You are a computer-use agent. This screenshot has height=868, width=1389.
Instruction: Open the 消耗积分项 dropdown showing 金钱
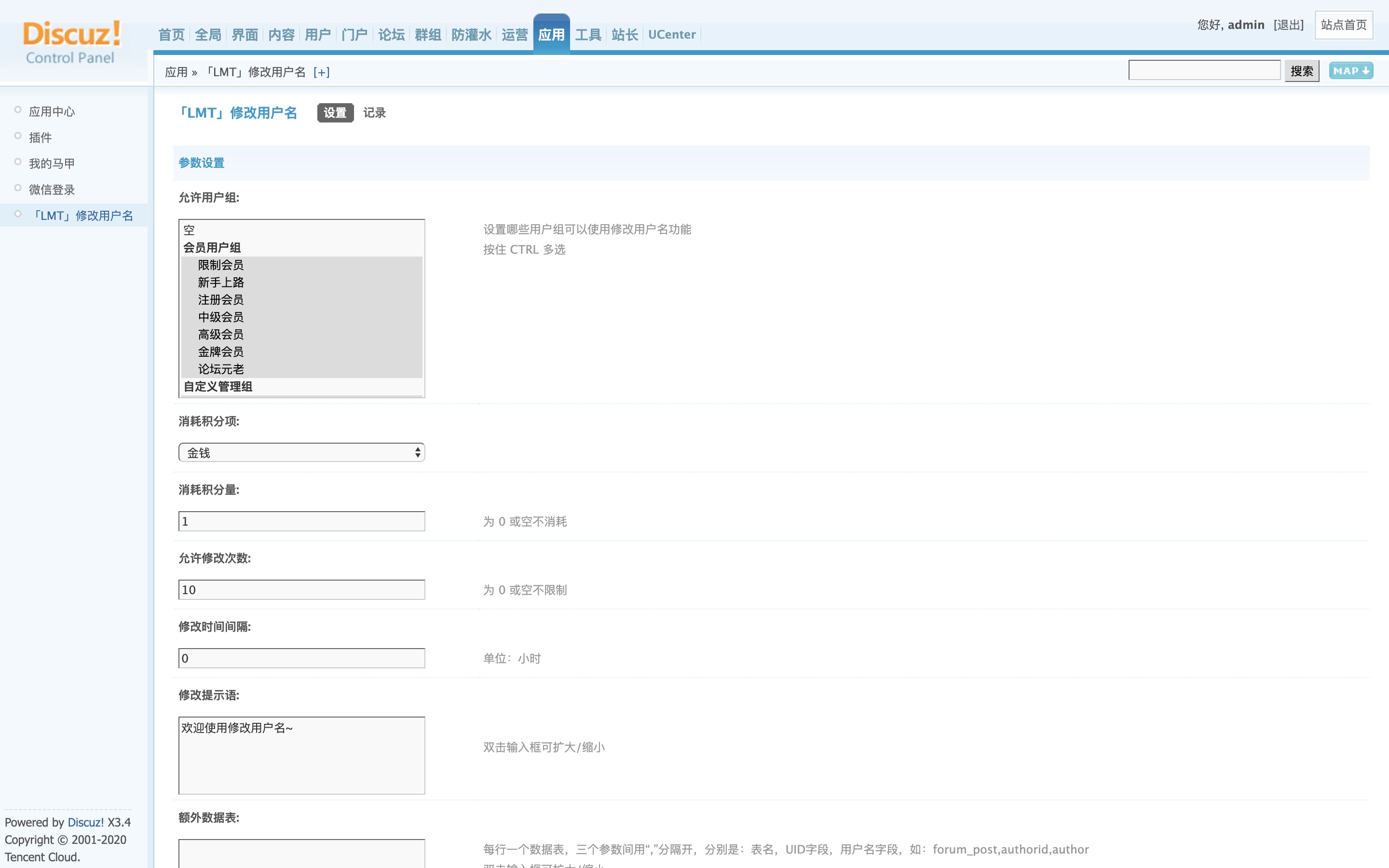click(301, 452)
